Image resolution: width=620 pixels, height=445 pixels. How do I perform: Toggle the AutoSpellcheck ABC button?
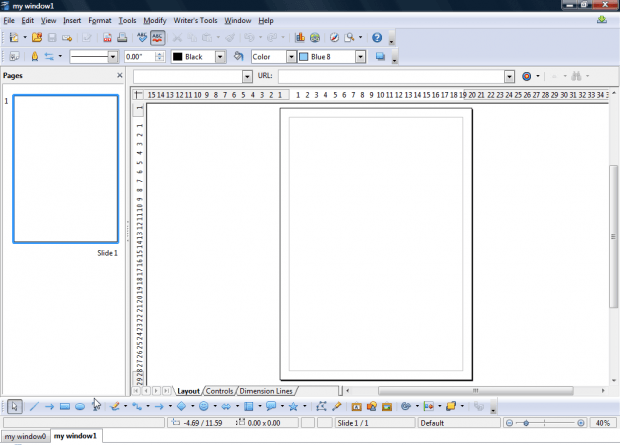(x=157, y=38)
